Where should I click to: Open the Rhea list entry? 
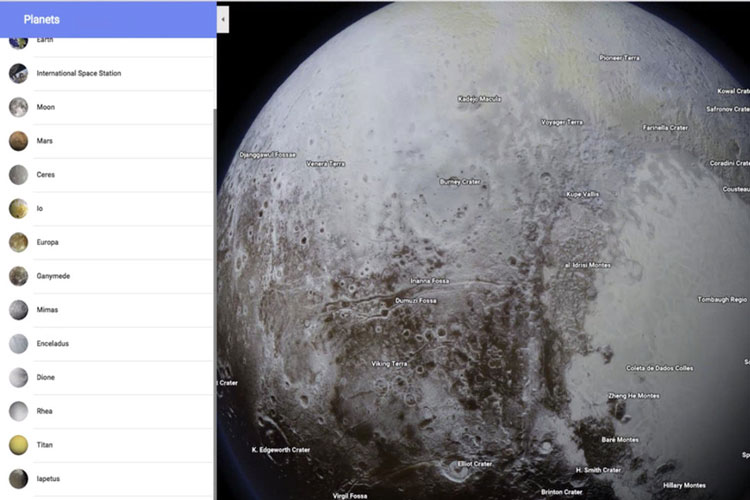[45, 411]
